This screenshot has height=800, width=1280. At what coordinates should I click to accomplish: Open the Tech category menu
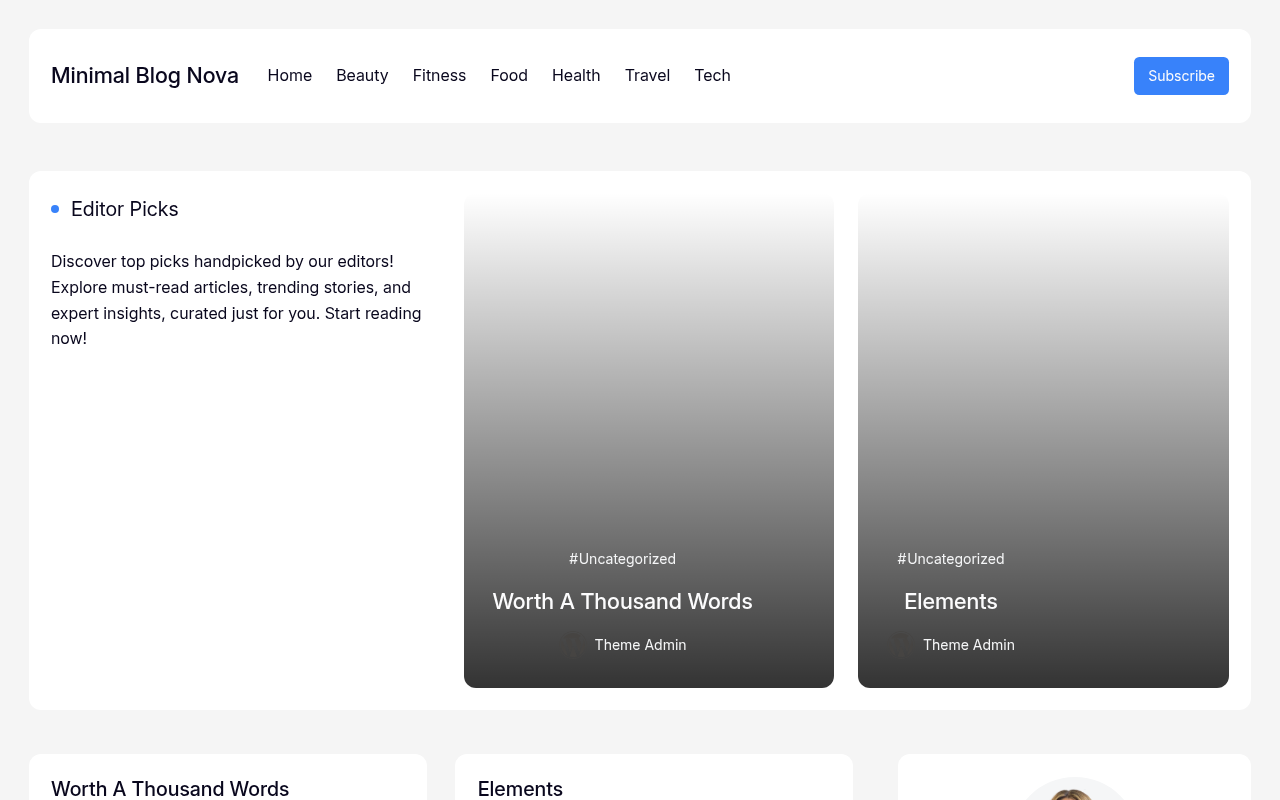point(712,76)
